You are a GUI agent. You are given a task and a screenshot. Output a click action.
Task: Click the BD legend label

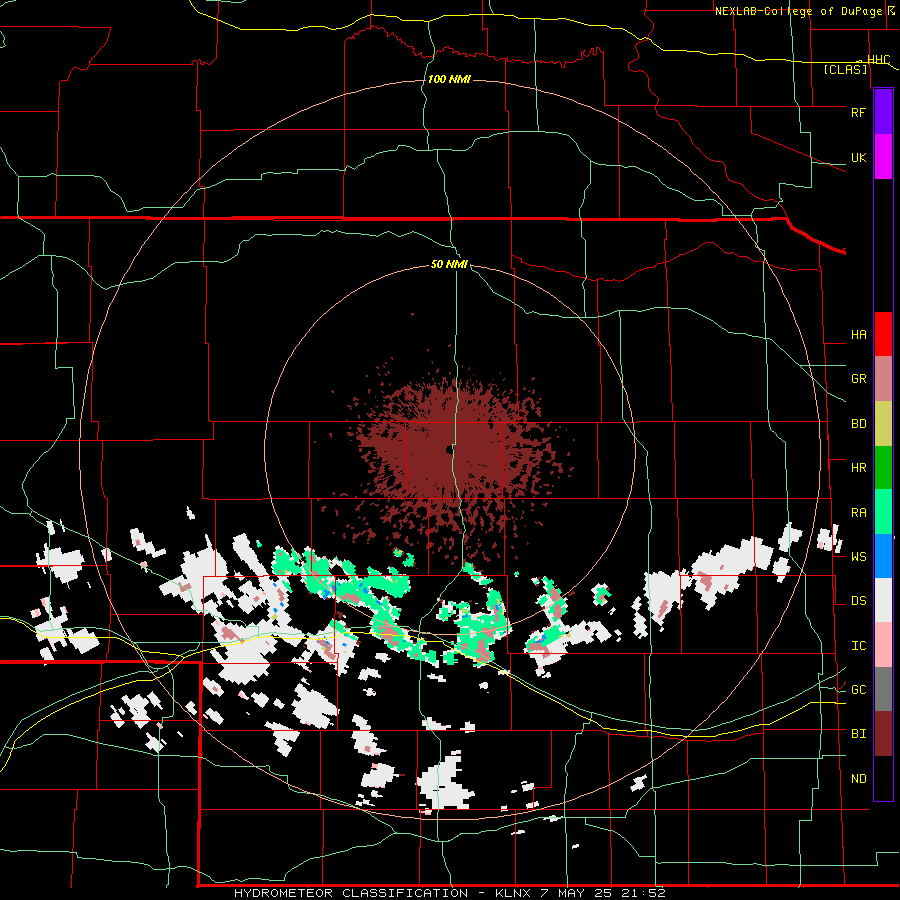[858, 424]
